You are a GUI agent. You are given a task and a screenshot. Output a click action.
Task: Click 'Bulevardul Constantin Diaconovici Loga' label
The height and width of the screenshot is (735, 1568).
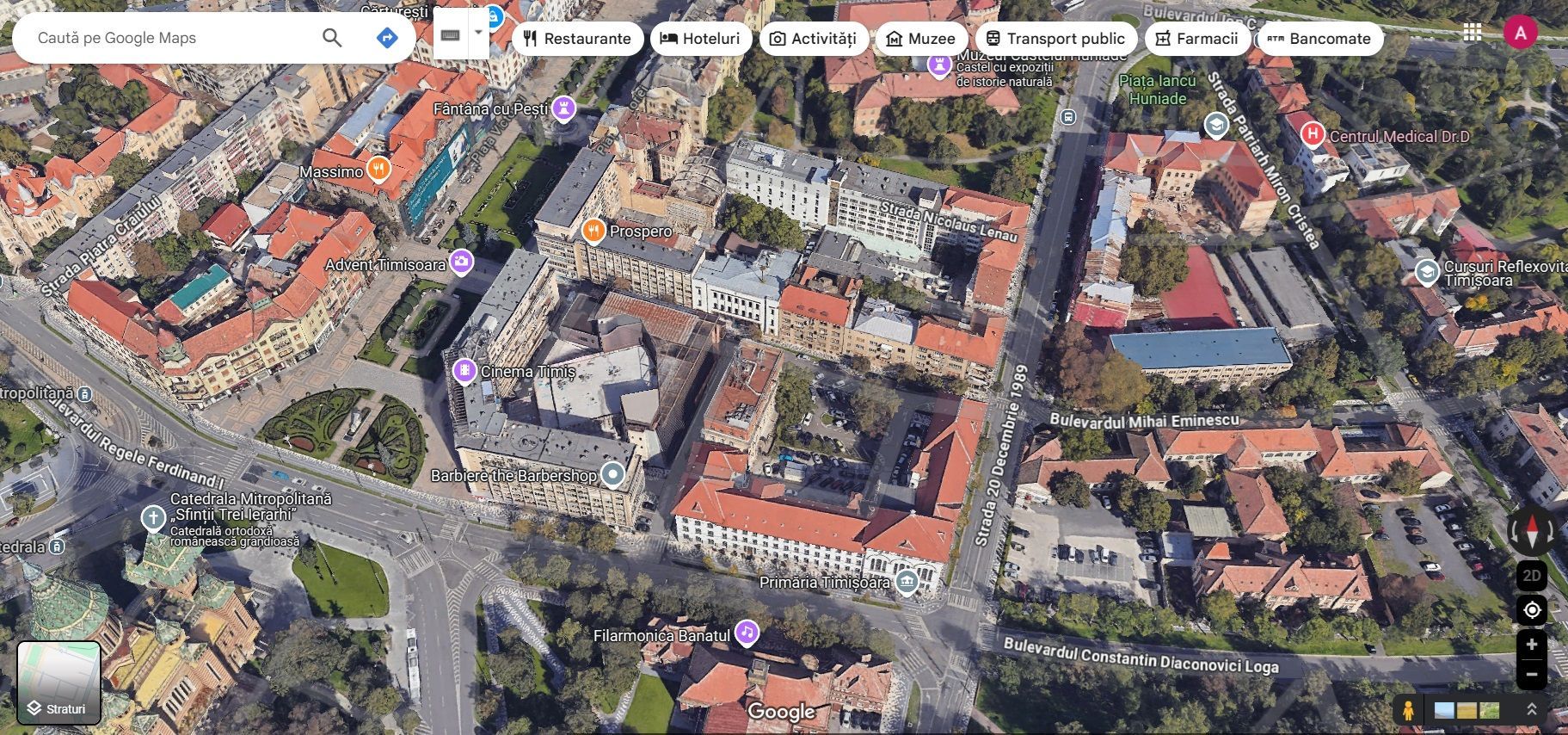coord(1141,656)
